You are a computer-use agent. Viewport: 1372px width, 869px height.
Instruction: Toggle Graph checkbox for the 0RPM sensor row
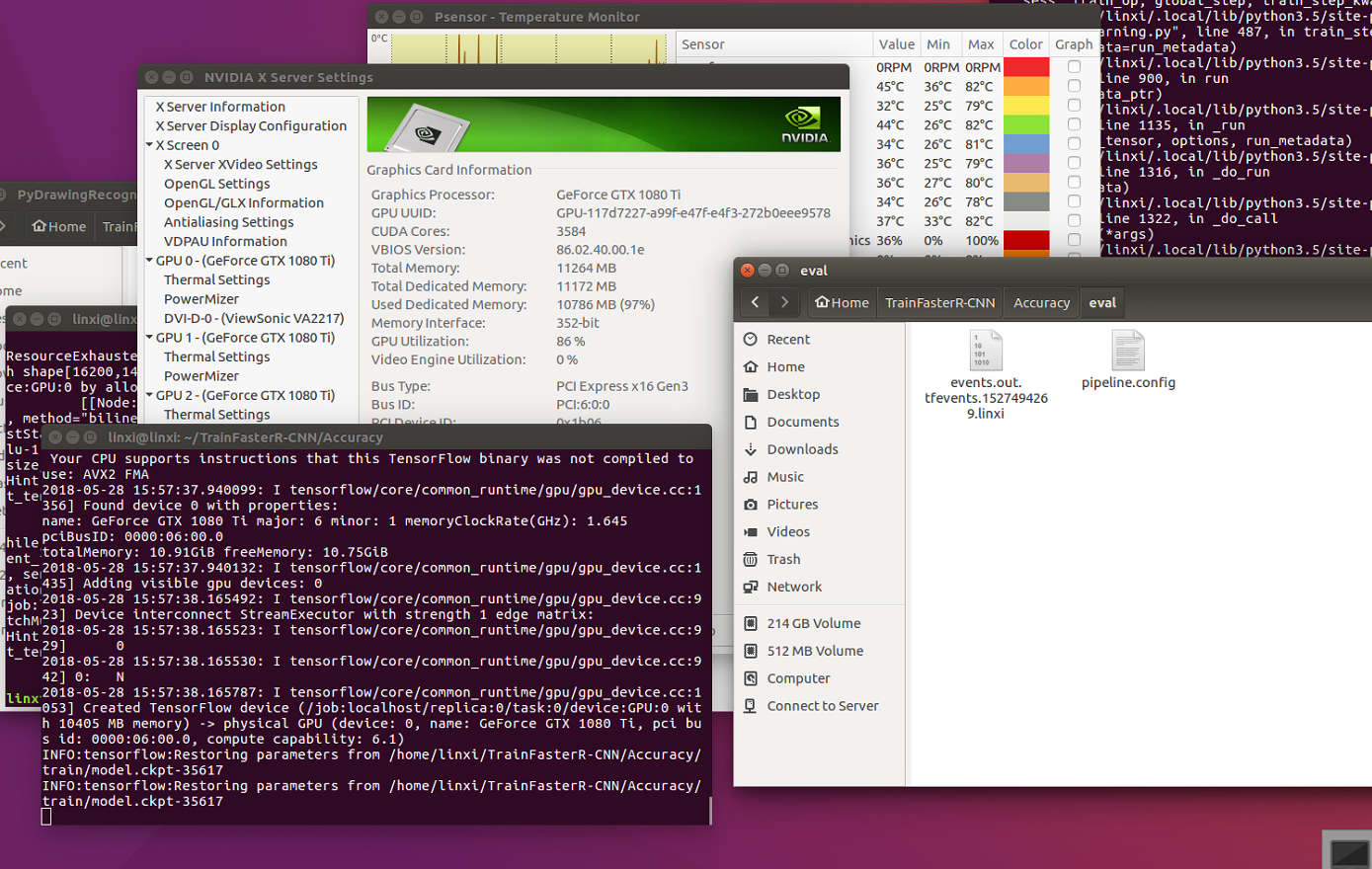(1074, 67)
